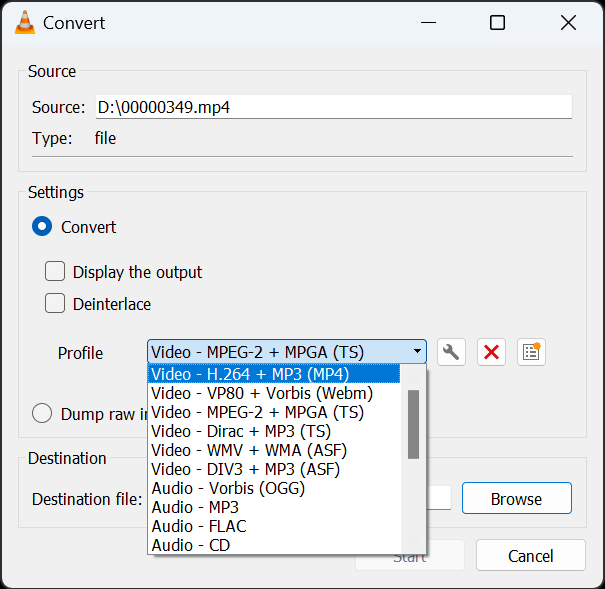Image resolution: width=605 pixels, height=589 pixels.
Task: Click the Destination file text field
Action: 439,498
